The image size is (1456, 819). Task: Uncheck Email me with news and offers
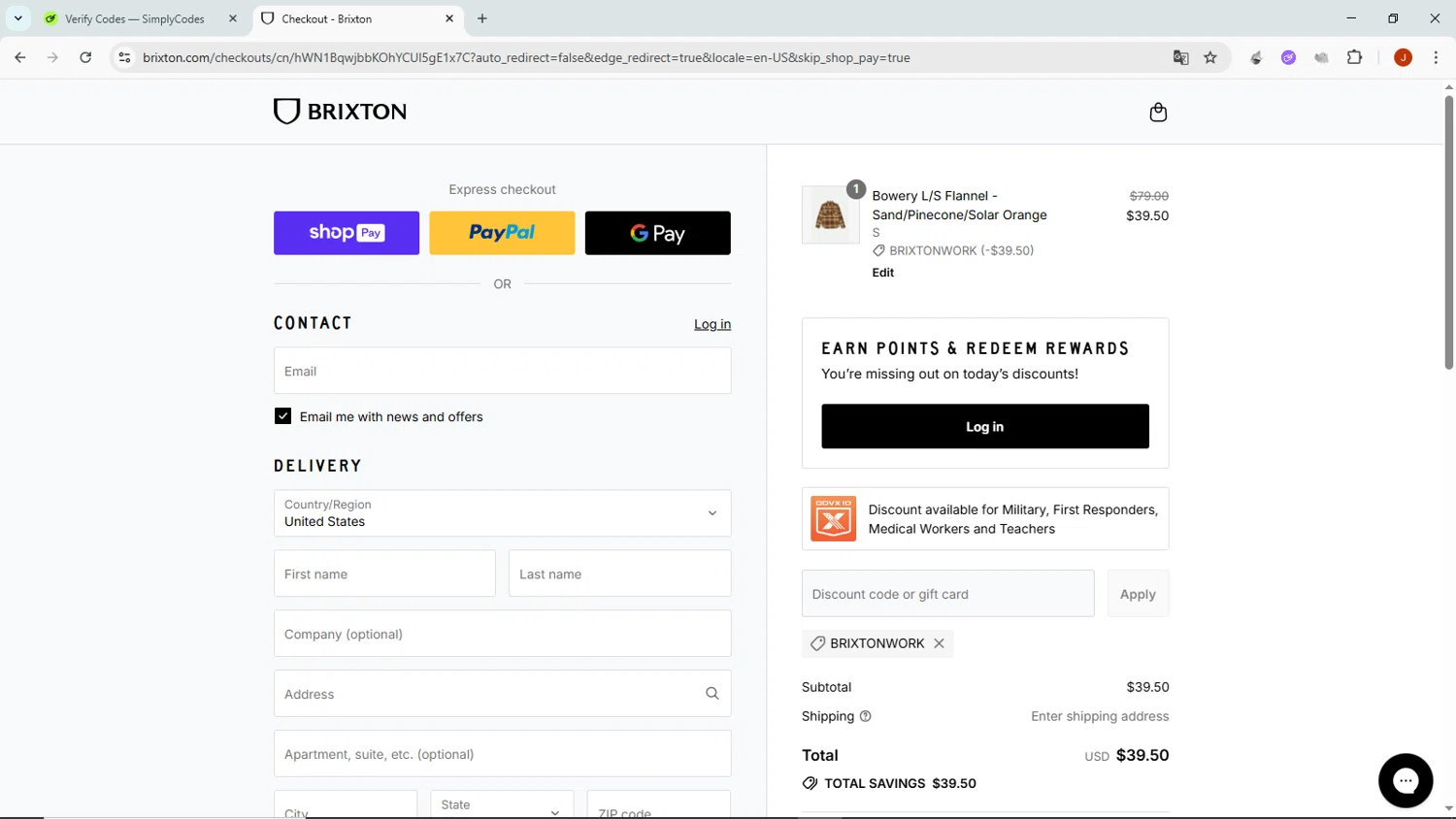click(x=282, y=416)
